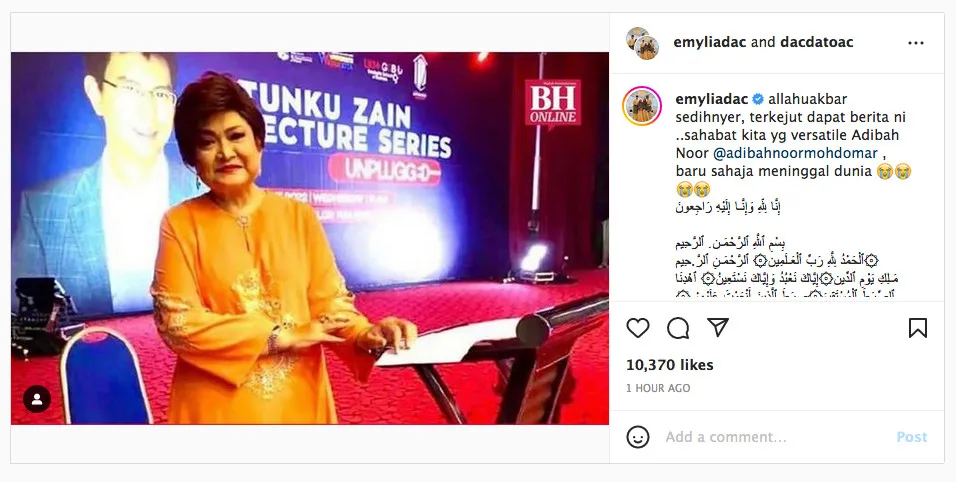Open the three-dot more options menu
Image resolution: width=956 pixels, height=482 pixels.
coord(916,43)
